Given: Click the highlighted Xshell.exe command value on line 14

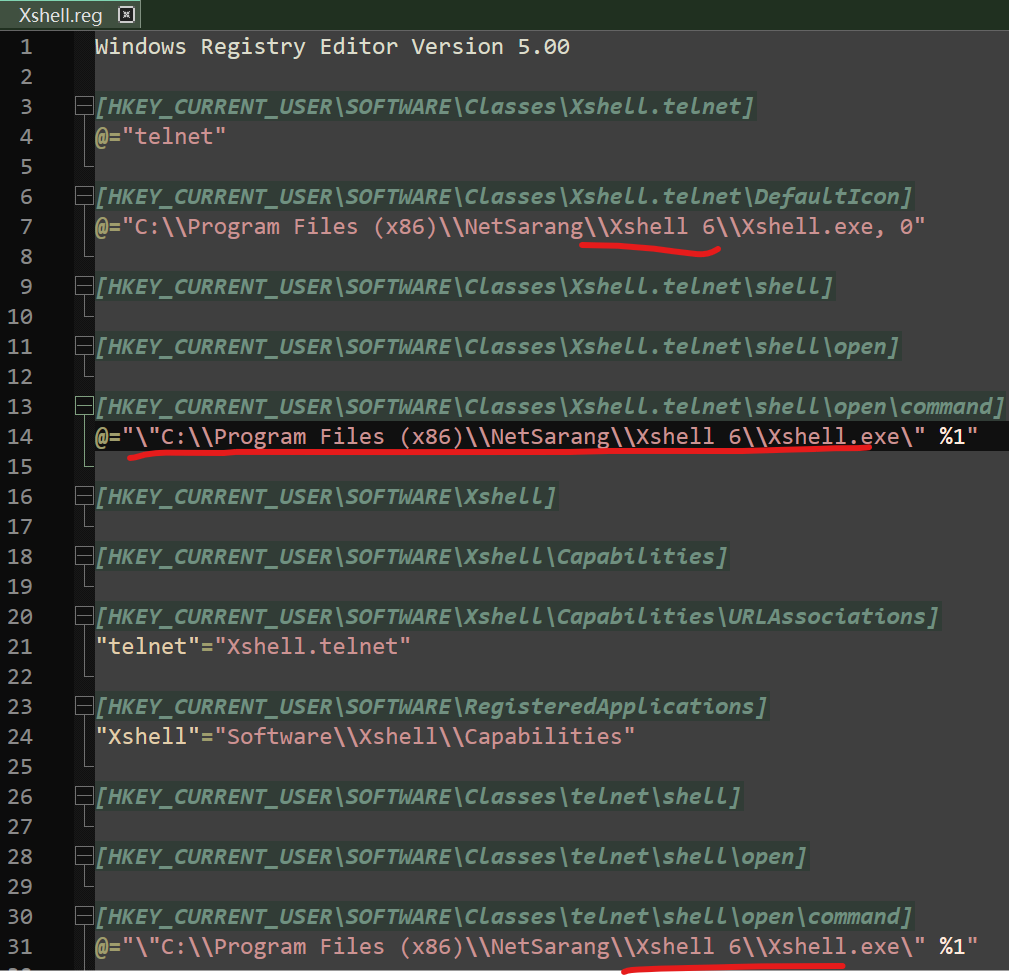Looking at the screenshot, I should click(537, 436).
